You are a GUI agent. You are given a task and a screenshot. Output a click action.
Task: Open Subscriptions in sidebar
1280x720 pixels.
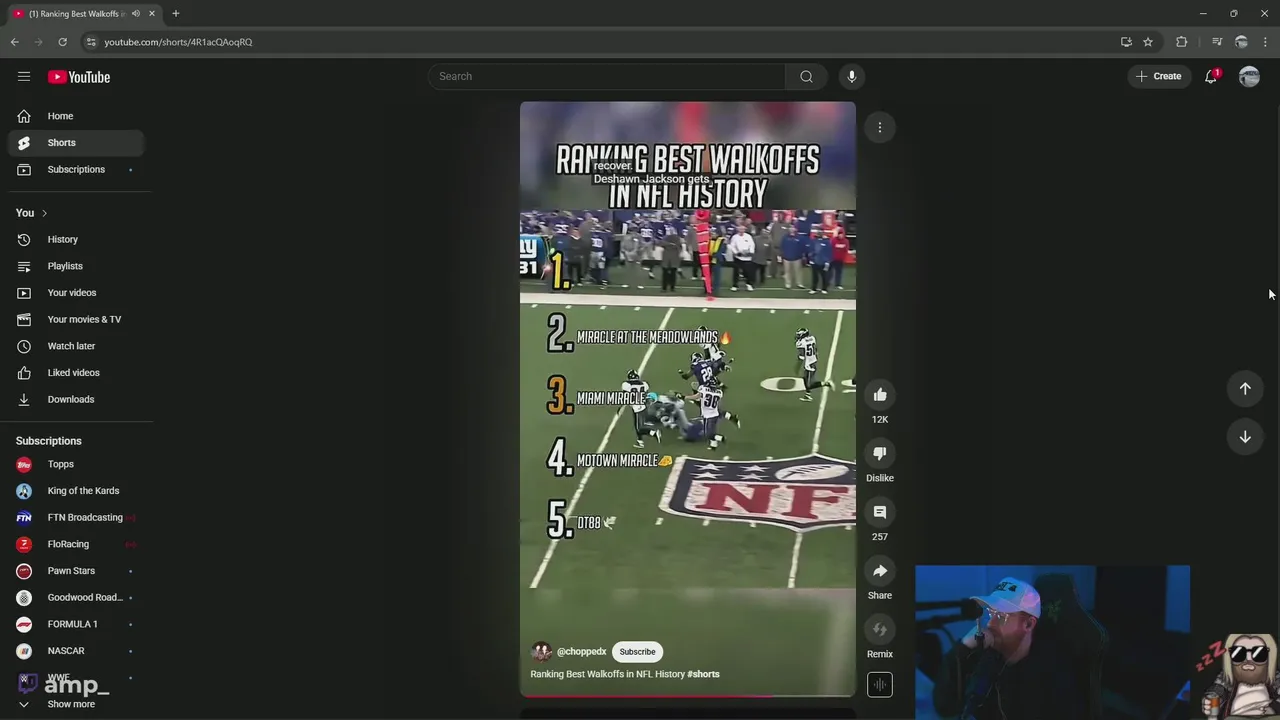76,169
